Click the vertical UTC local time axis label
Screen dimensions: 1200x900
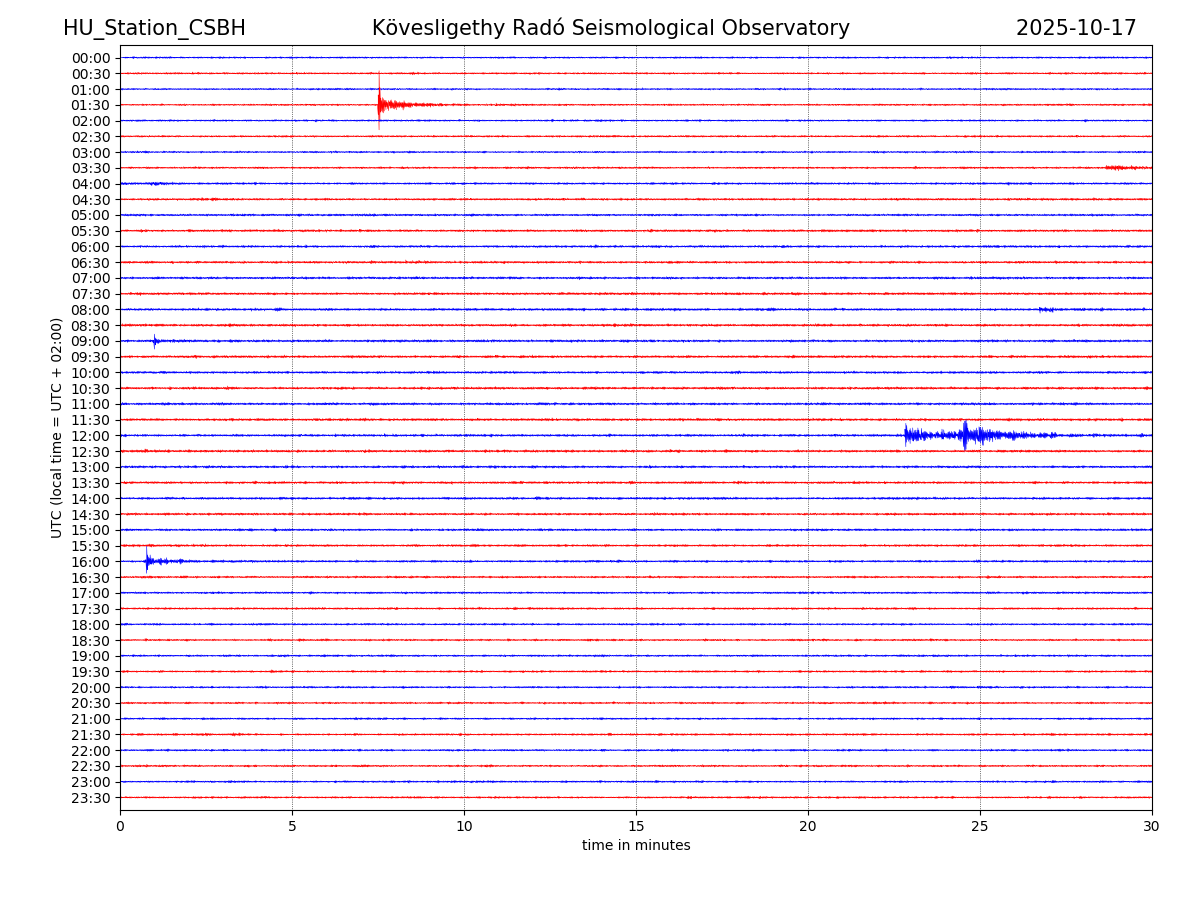[57, 428]
